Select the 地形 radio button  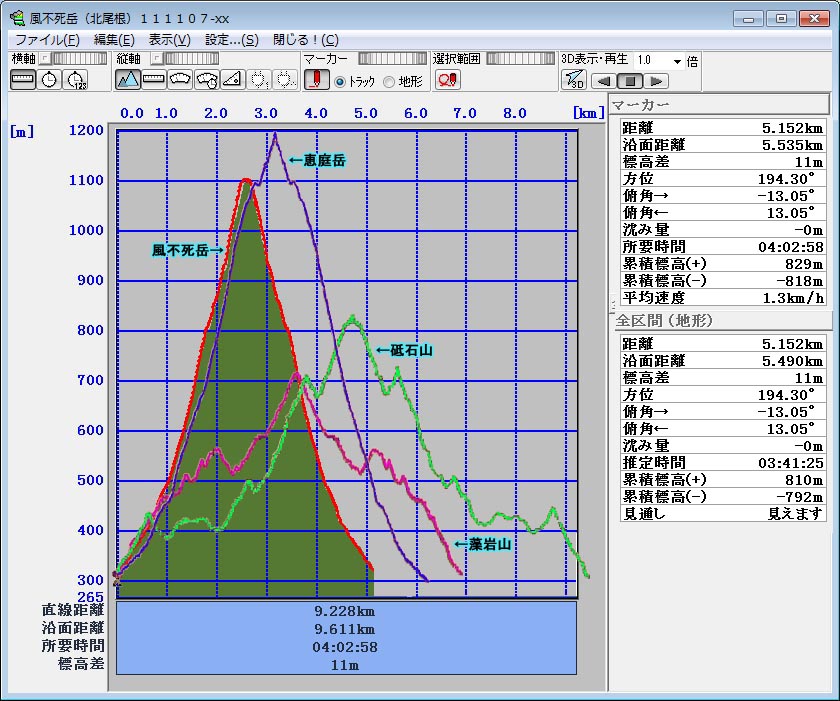click(390, 81)
